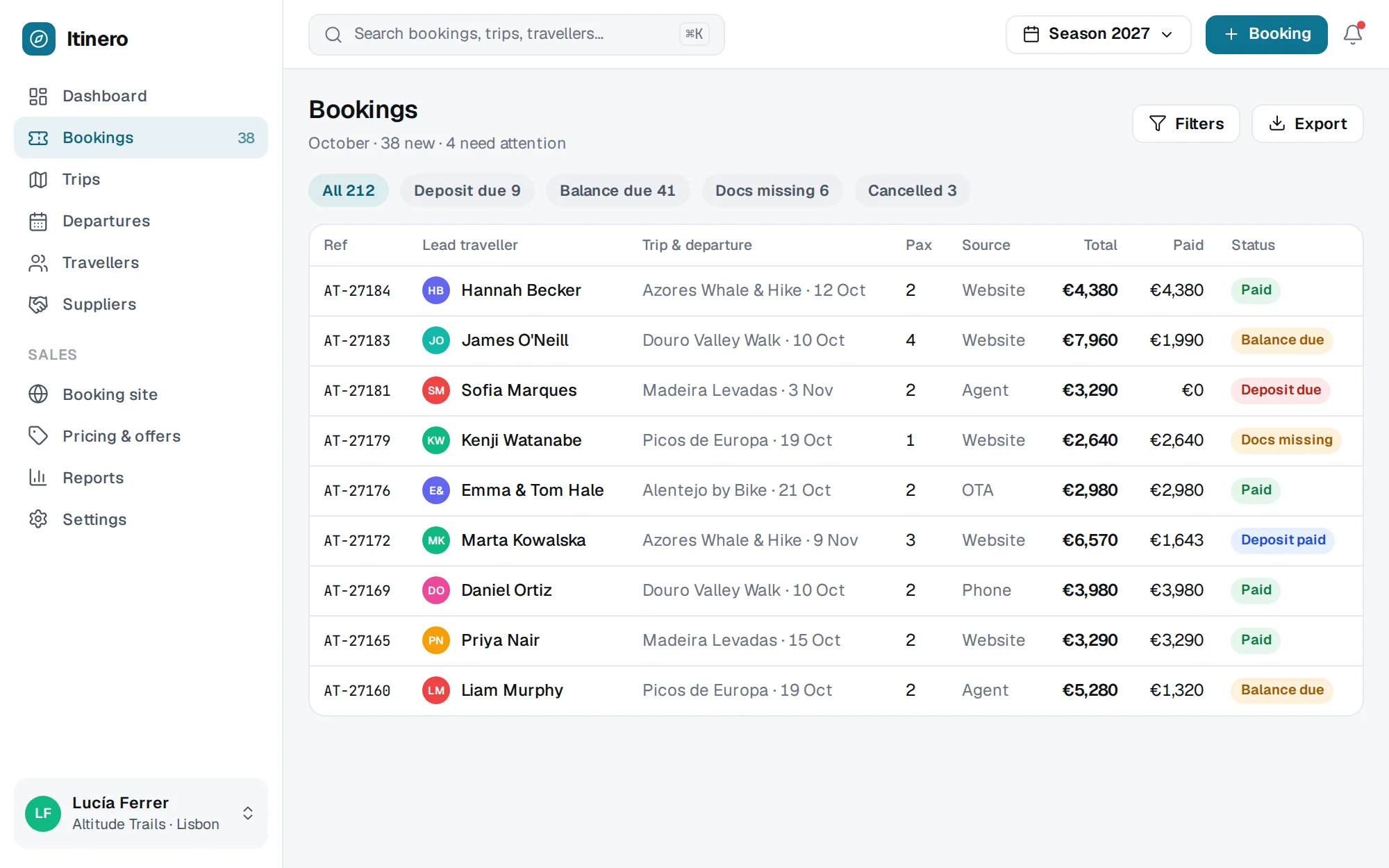This screenshot has width=1389, height=868.
Task: Click Balance due status for James O'Neill
Action: 1282,340
